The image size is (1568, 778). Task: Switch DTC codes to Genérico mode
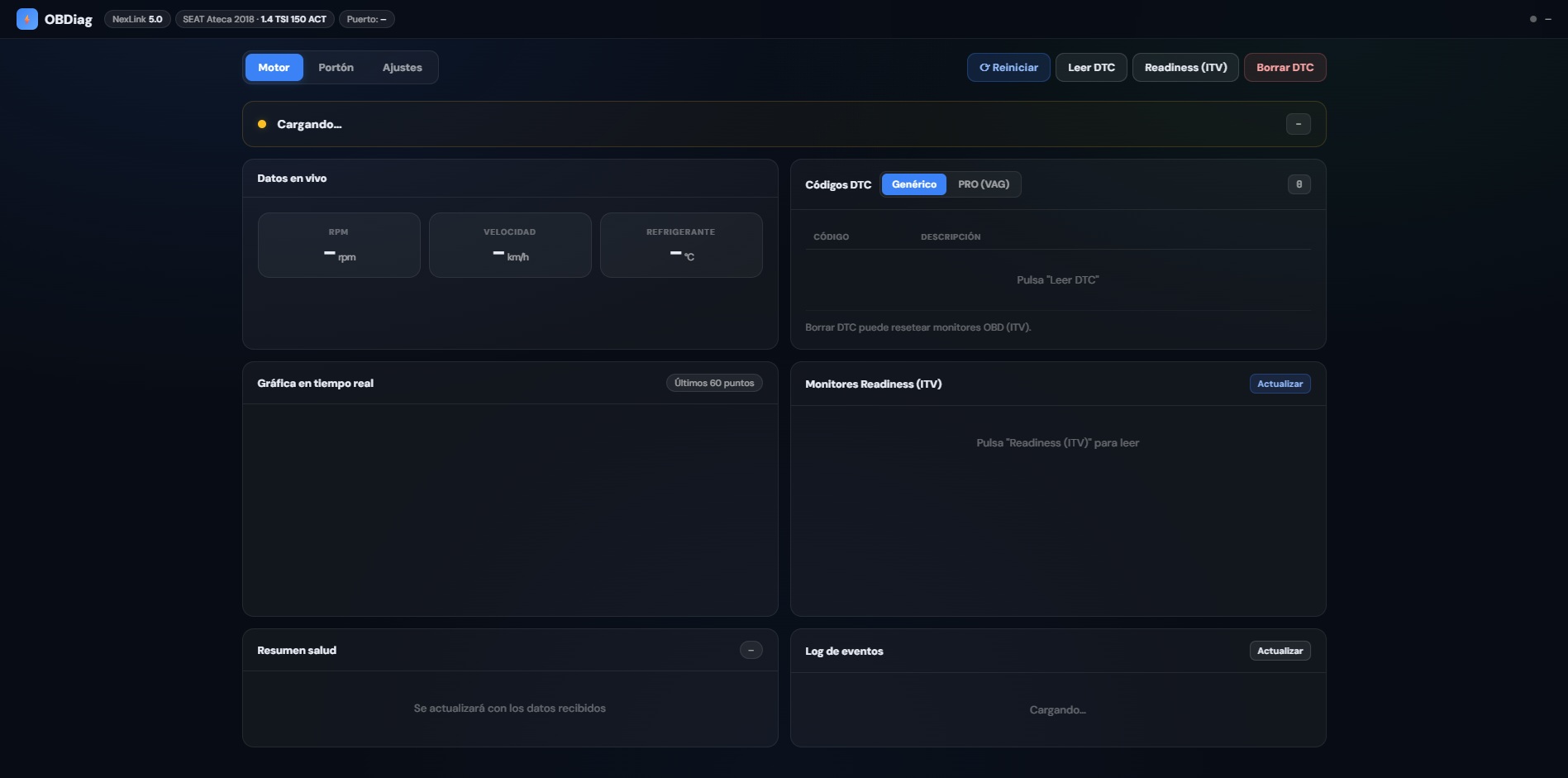click(913, 184)
